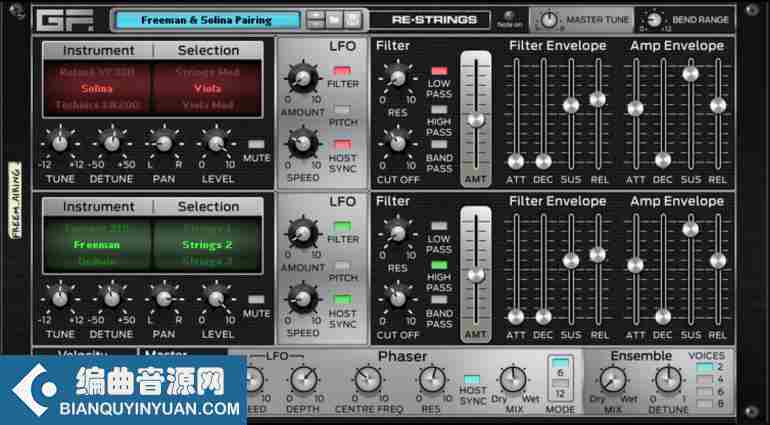The image size is (770, 425).
Task: Click the Freeman layer Level knob
Action: click(x=216, y=298)
